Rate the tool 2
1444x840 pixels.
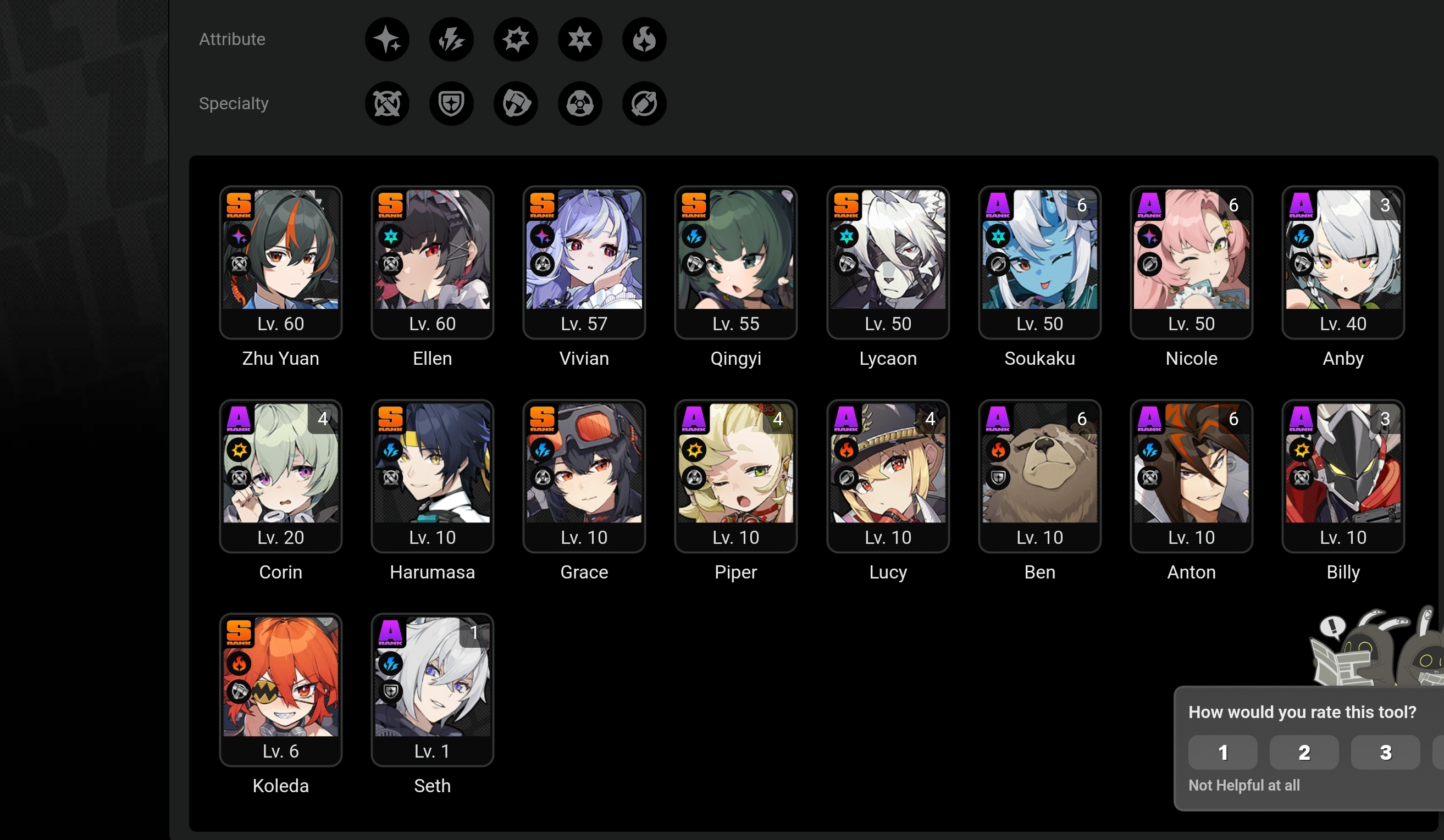[1304, 752]
